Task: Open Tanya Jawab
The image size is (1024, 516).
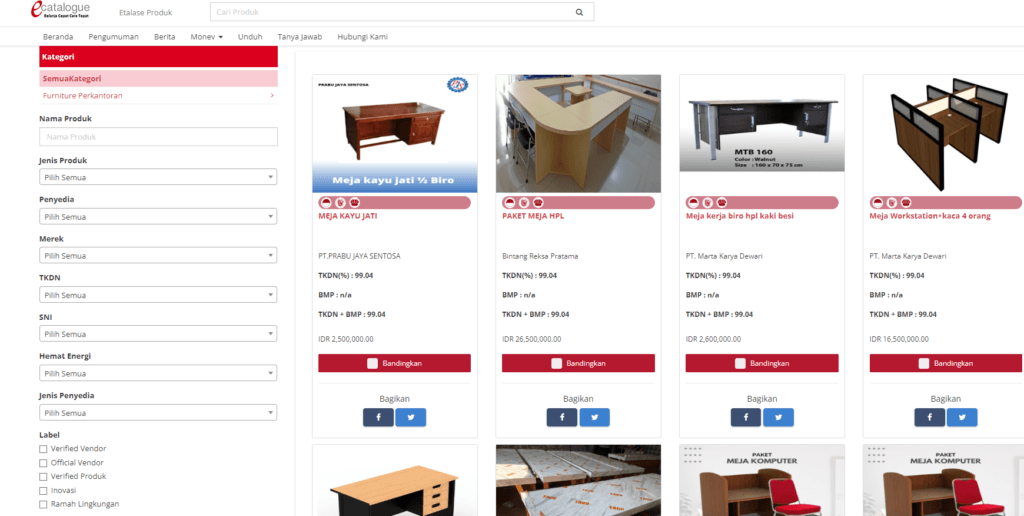Action: click(300, 37)
